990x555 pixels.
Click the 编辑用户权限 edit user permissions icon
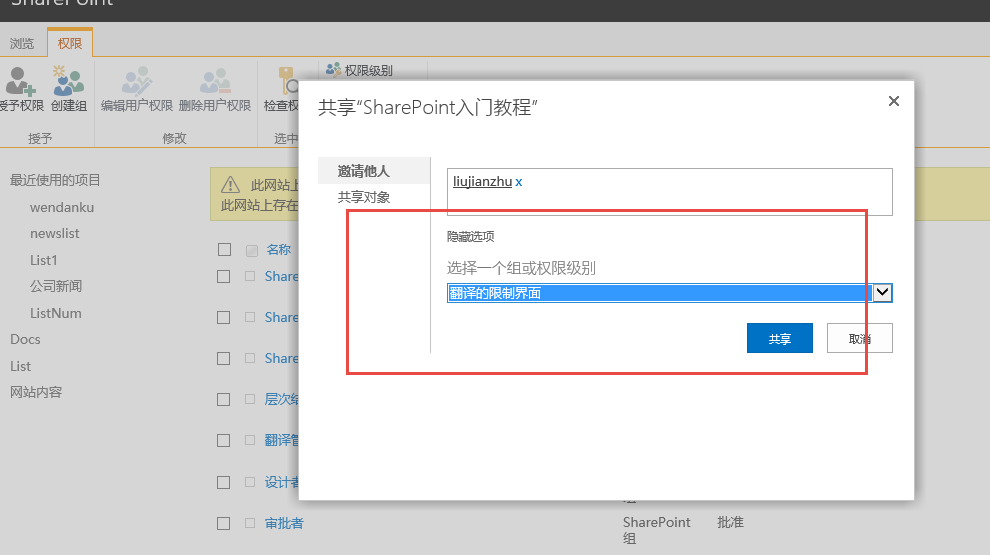[x=137, y=82]
